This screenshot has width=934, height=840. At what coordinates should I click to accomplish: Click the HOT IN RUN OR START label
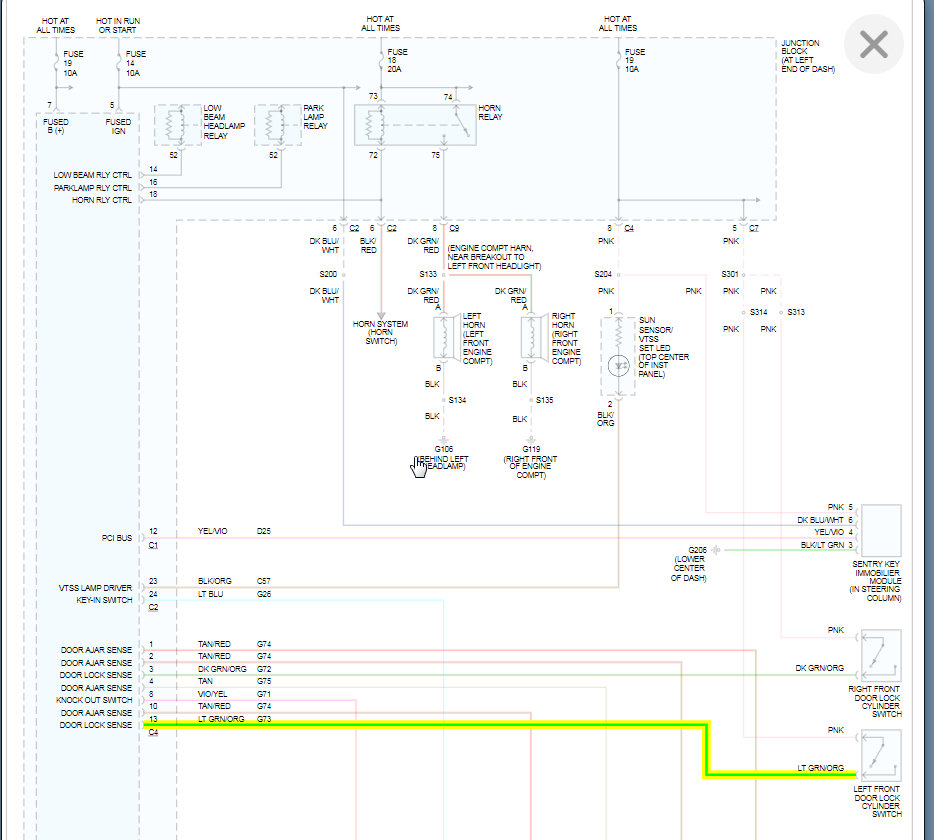click(x=118, y=25)
